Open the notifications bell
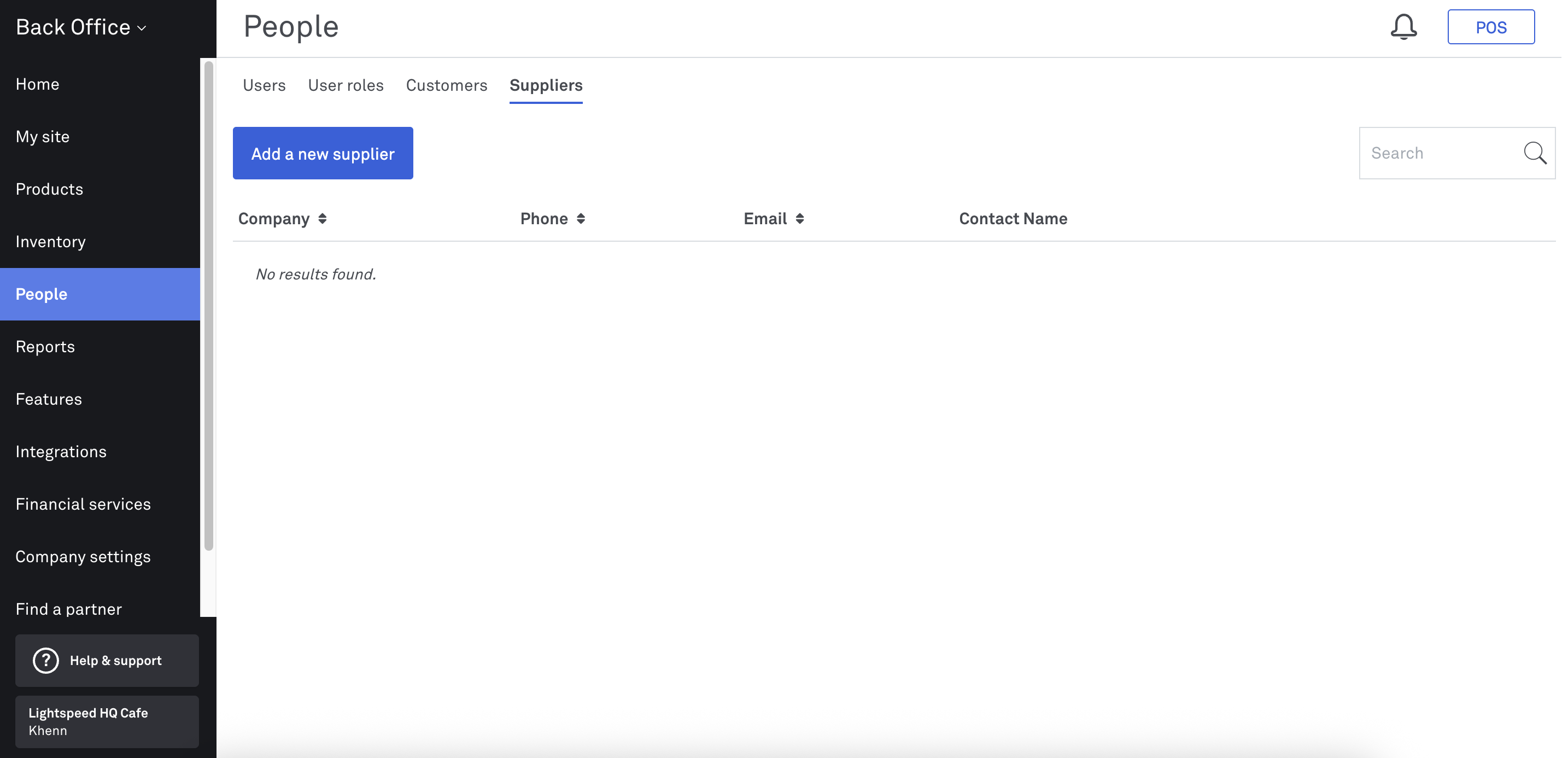 (x=1403, y=27)
